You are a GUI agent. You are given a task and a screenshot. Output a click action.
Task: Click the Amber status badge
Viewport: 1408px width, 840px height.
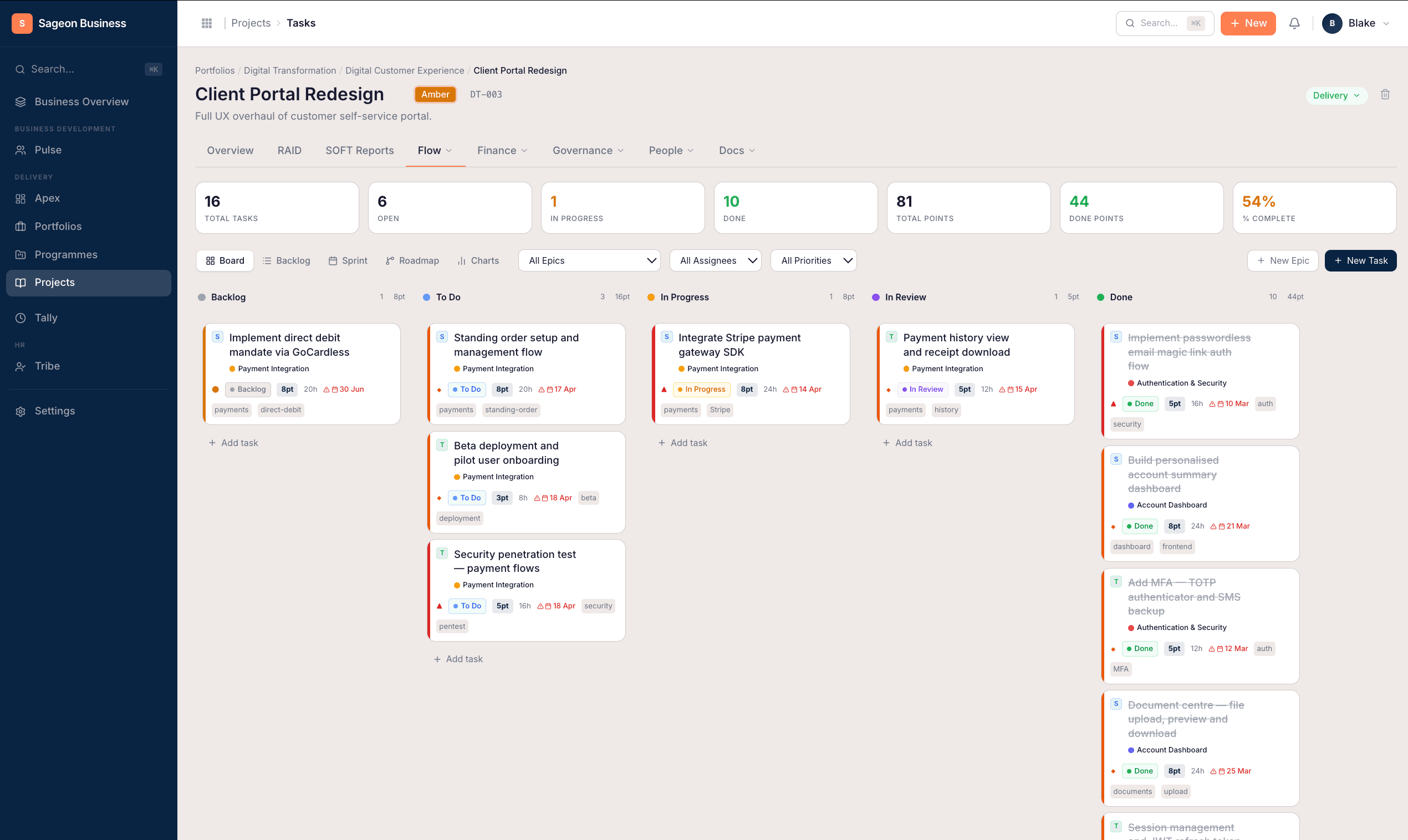pyautogui.click(x=435, y=95)
